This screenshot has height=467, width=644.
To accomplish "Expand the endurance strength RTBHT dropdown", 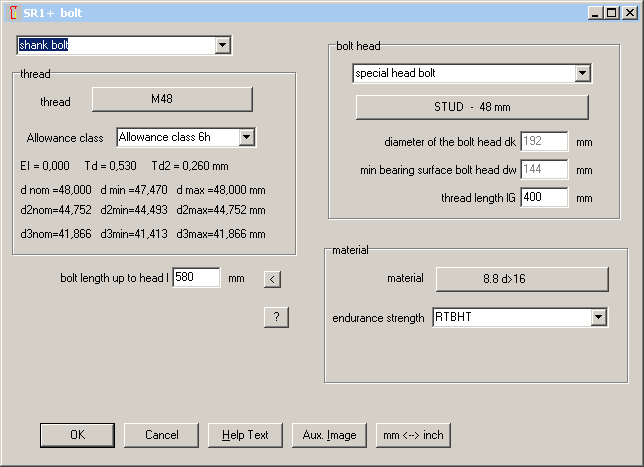I will (598, 317).
